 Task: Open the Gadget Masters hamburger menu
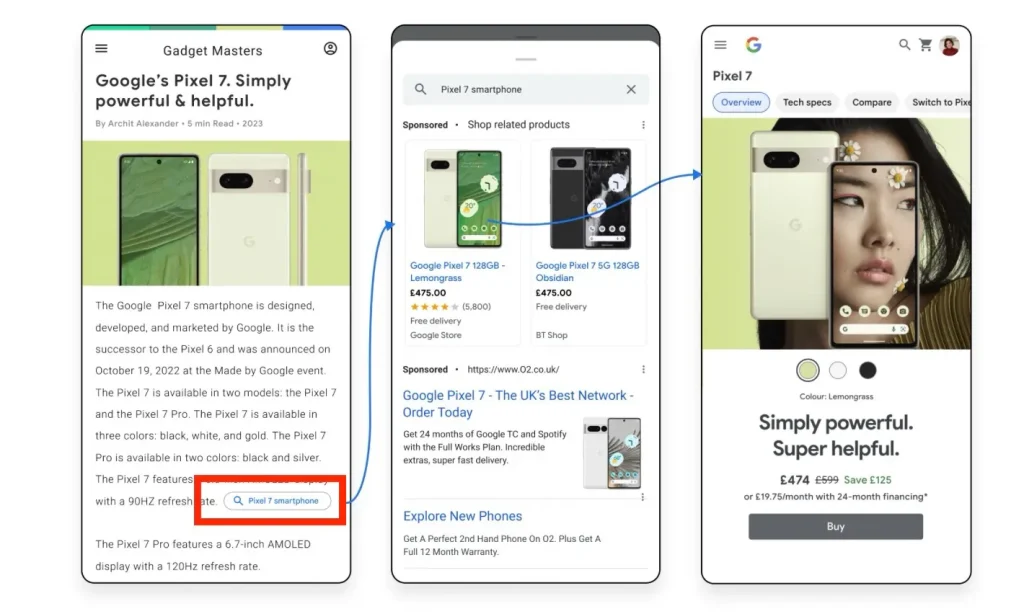click(x=101, y=48)
